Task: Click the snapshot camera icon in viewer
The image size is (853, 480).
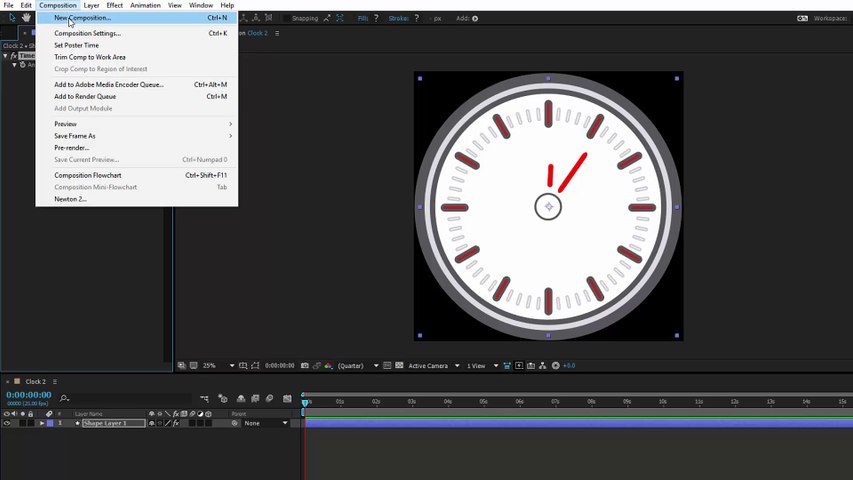Action: click(x=304, y=366)
